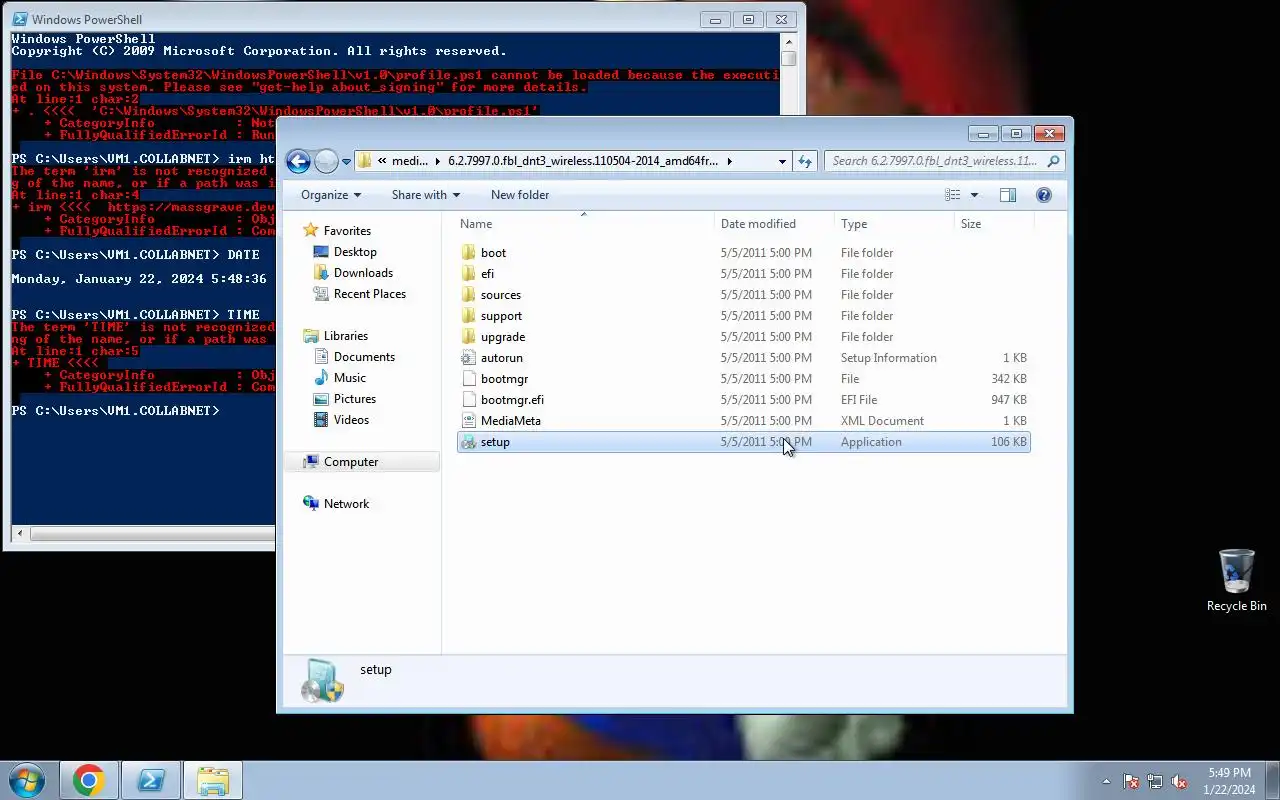Screen dimensions: 1280x800
Task: Select the support folder icon
Action: point(469,316)
